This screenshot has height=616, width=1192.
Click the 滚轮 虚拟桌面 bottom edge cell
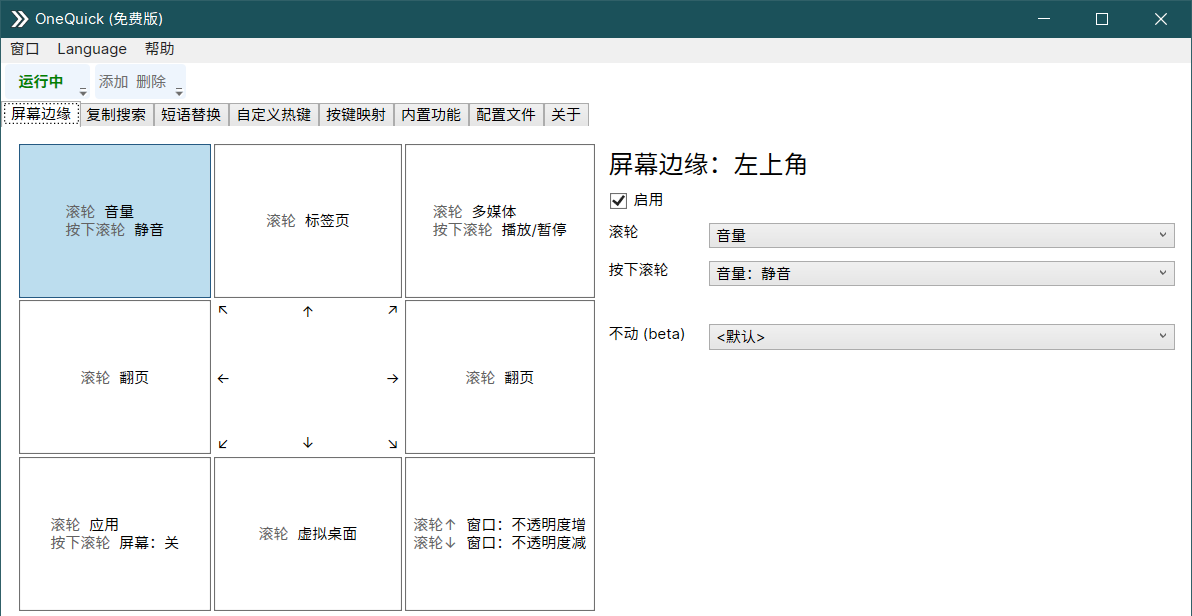(x=307, y=533)
